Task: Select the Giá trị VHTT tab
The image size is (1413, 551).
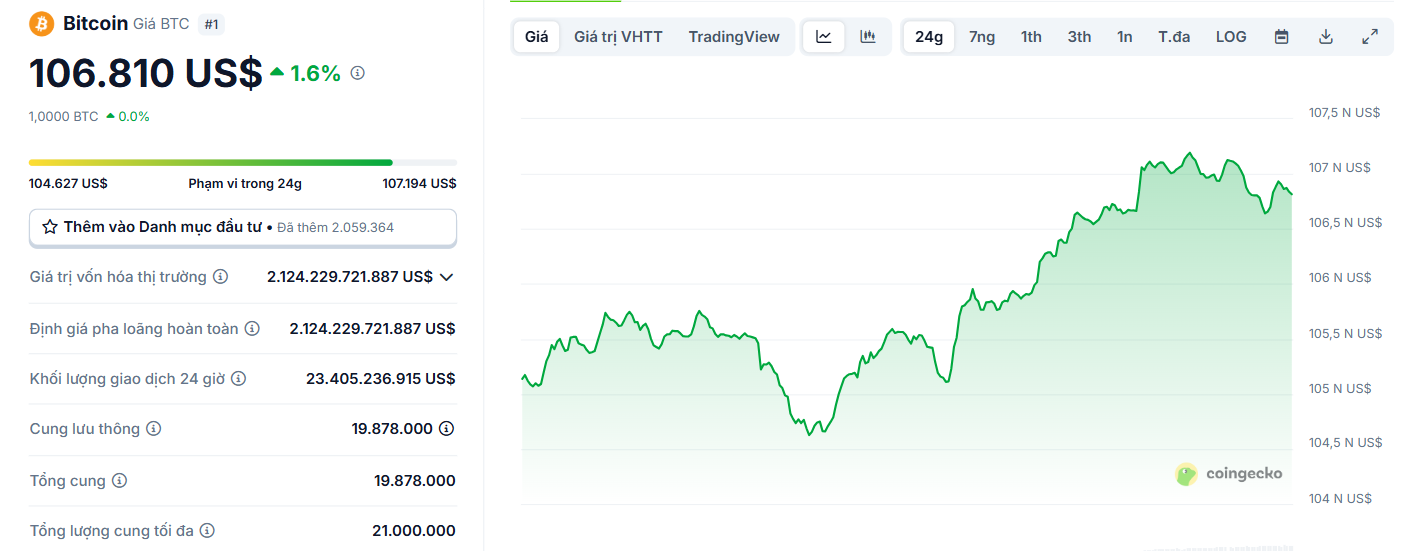Action: coord(618,37)
